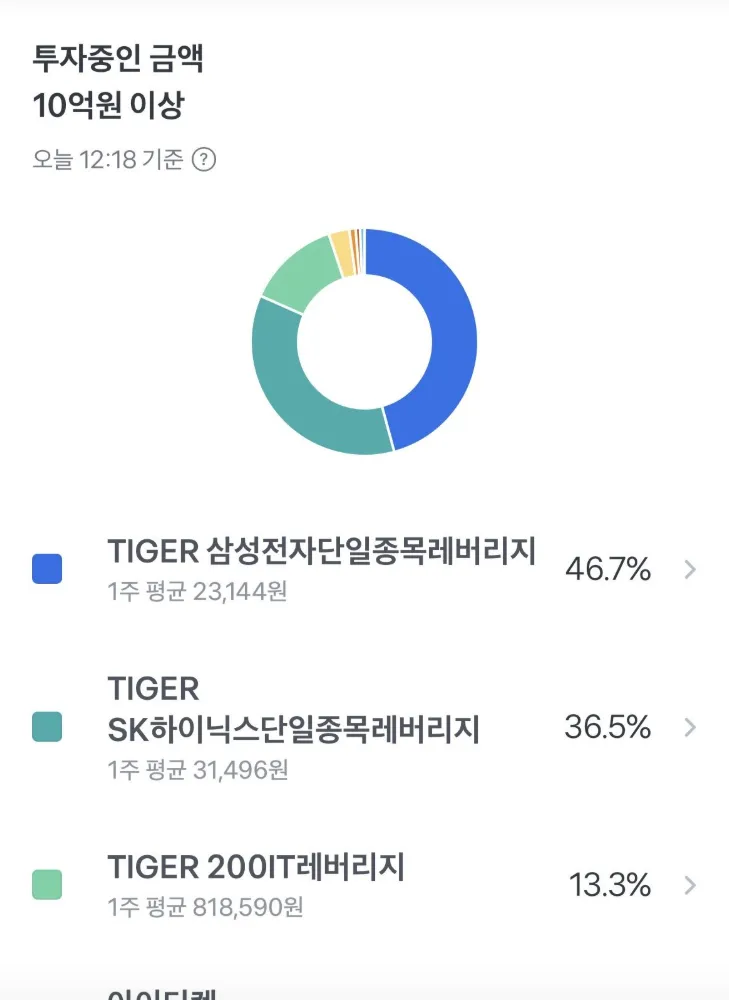Tap the TIGER 삼성전자단일종목레버리지 name

(321, 551)
